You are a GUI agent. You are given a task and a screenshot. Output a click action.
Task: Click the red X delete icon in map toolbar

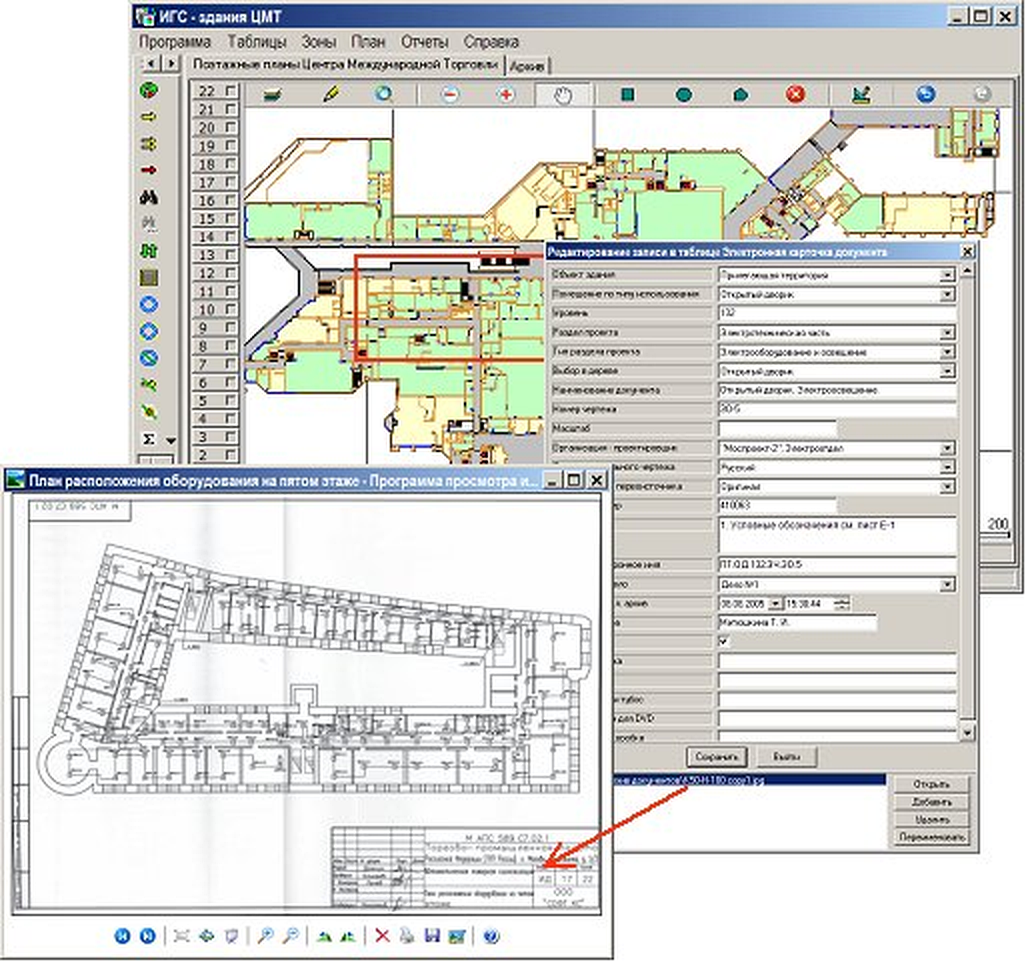794,94
